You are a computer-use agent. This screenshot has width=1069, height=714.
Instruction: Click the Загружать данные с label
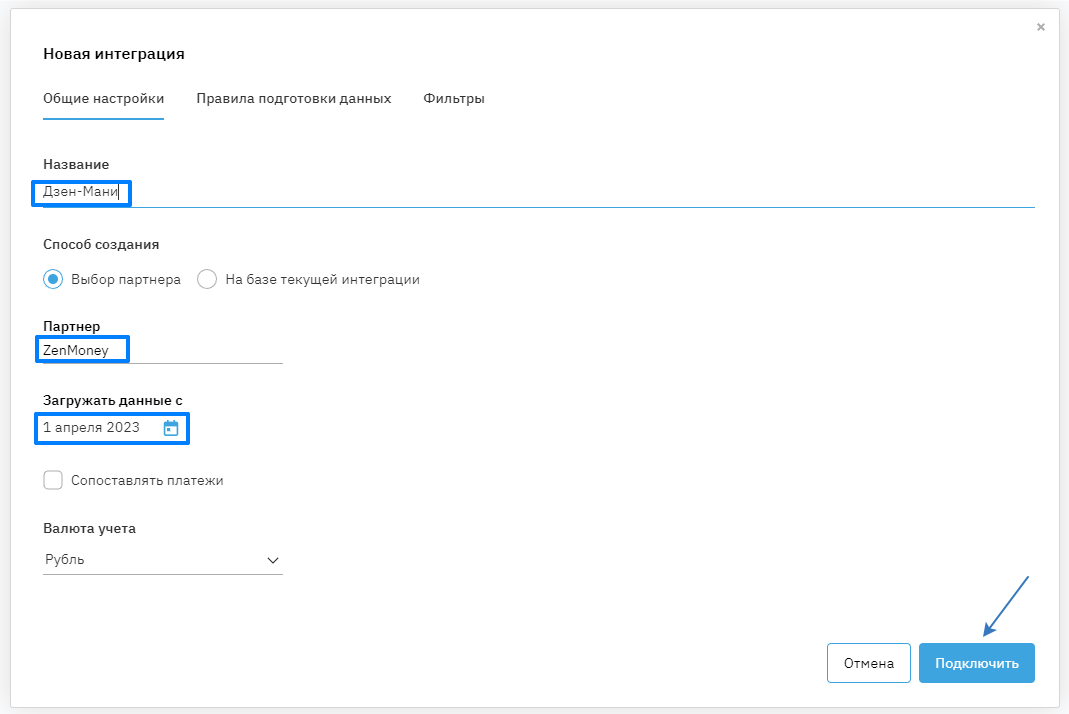tap(113, 400)
